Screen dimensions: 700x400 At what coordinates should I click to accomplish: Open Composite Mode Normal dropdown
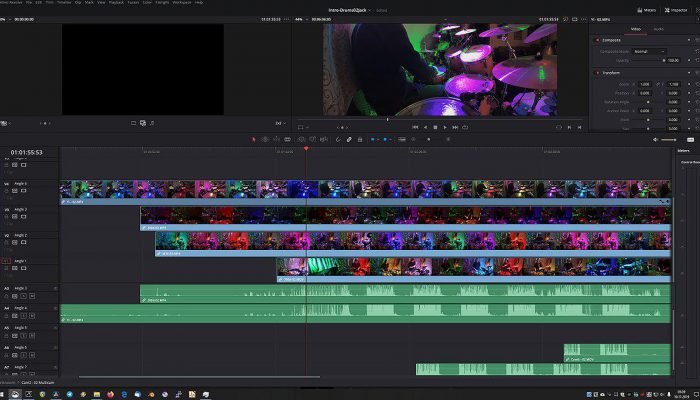tap(649, 51)
